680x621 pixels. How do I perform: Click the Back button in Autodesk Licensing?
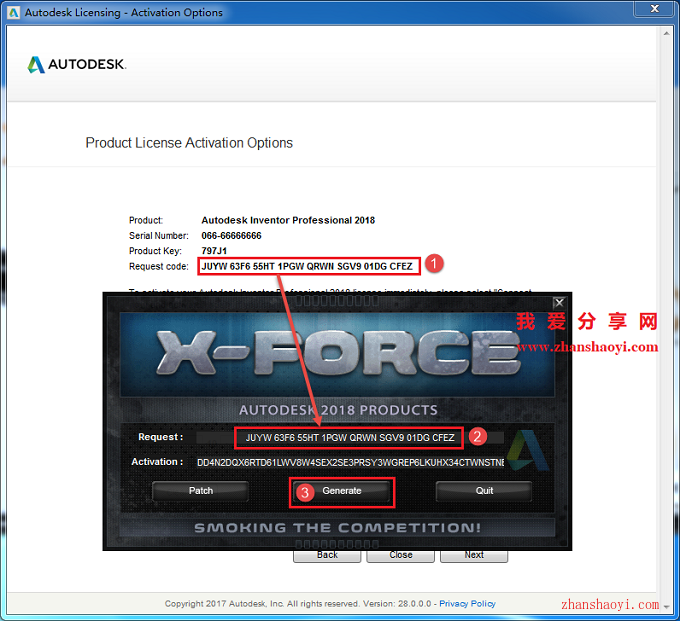pos(327,556)
